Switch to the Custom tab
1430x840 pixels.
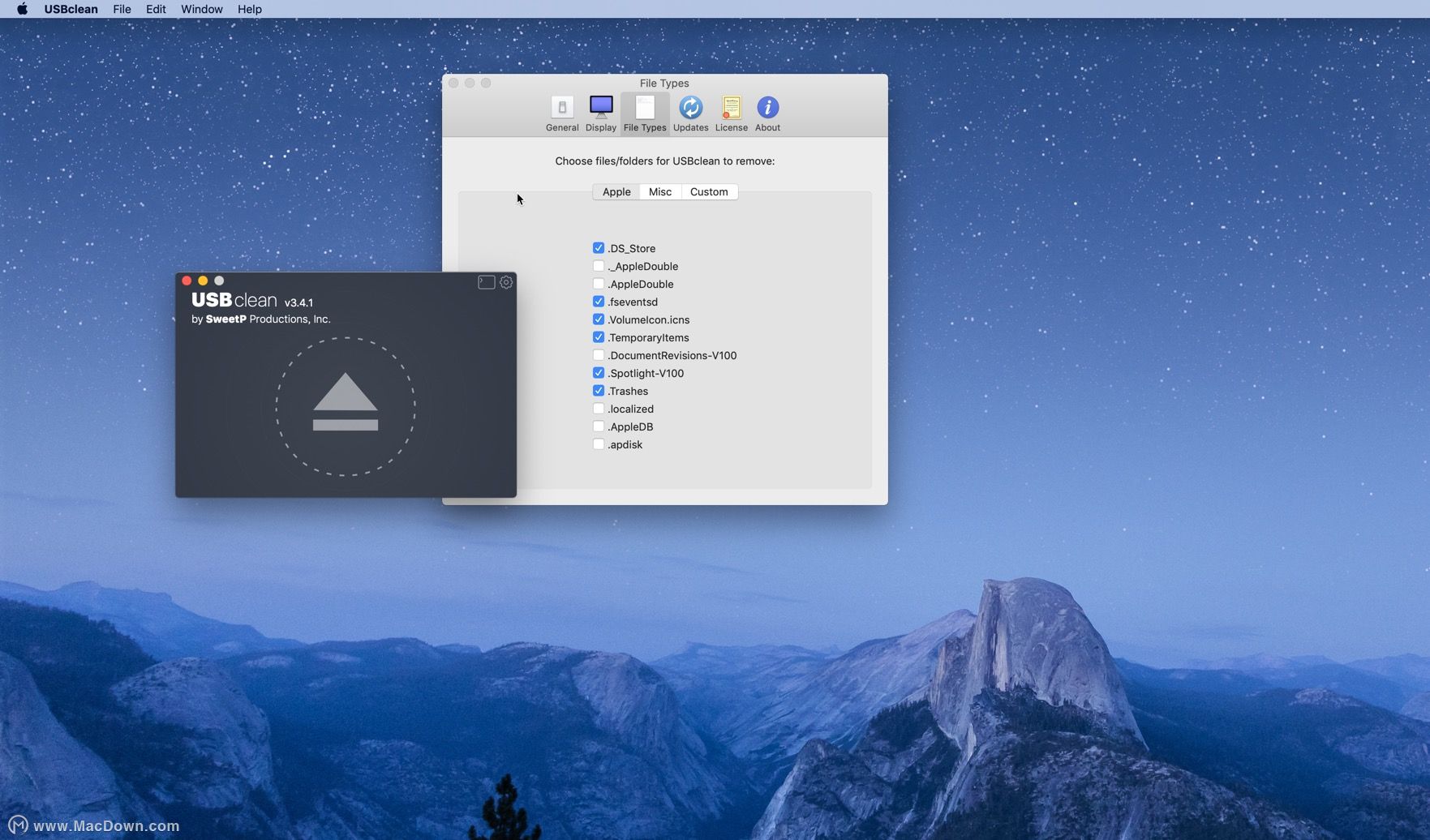click(x=709, y=192)
